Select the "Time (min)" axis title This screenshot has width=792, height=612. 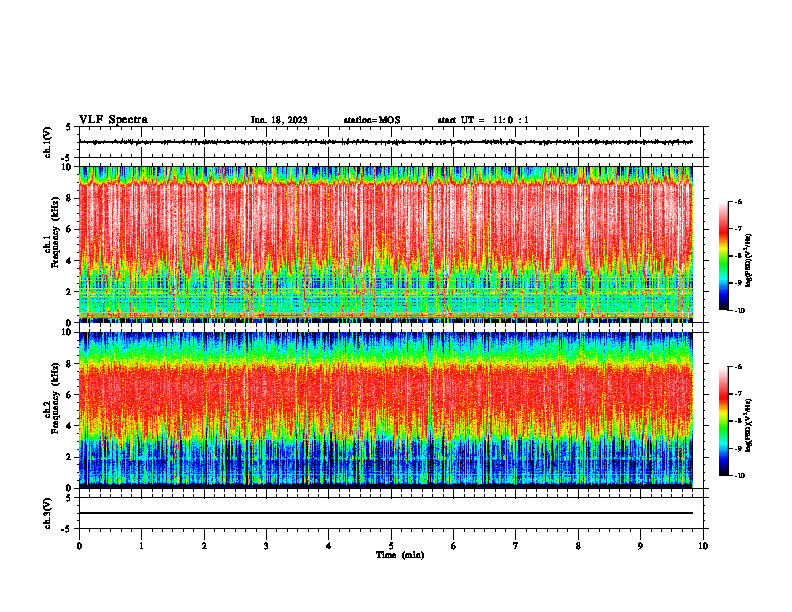pos(400,555)
